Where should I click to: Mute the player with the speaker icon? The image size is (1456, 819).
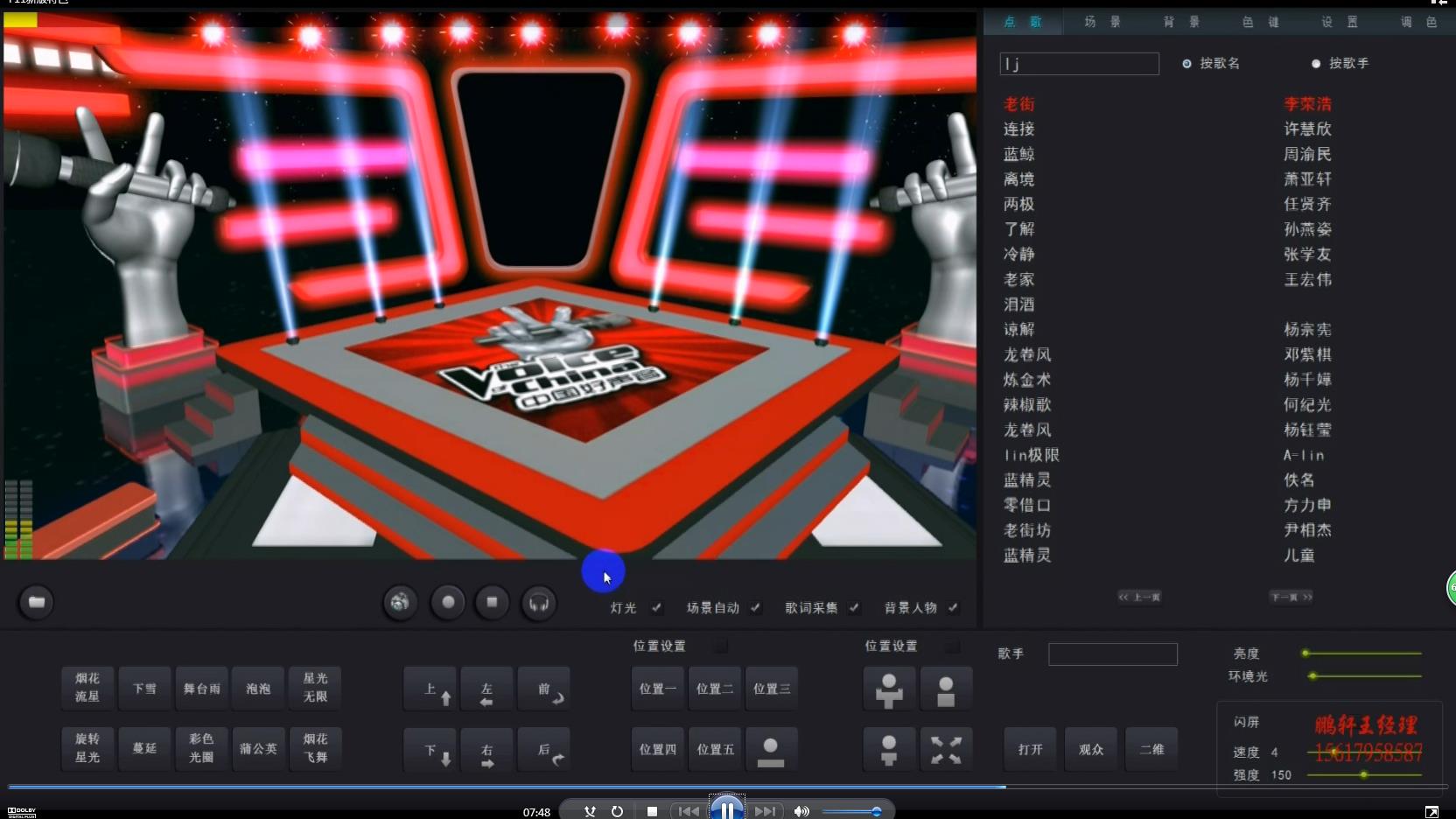[x=801, y=811]
